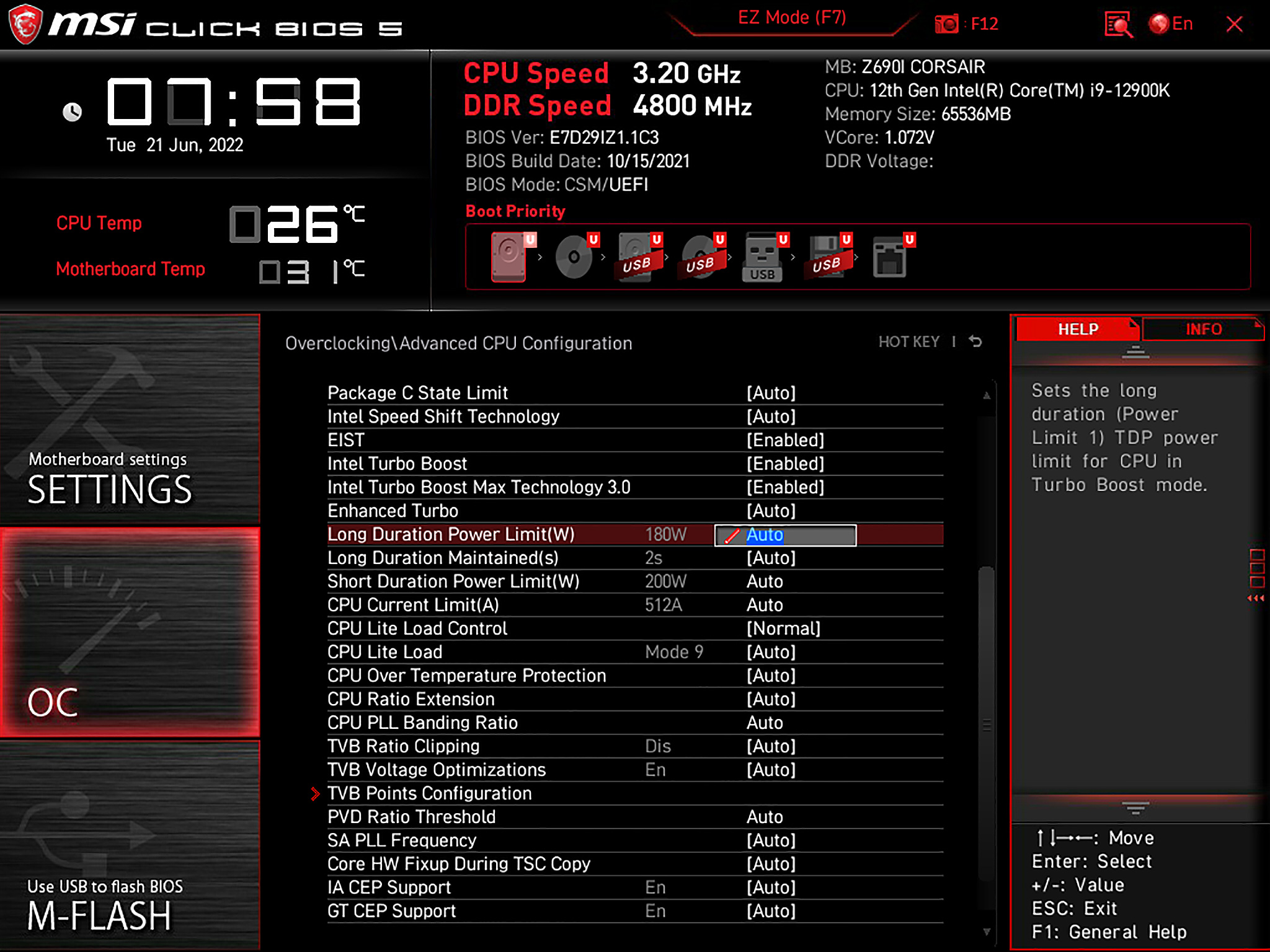
Task: Open the Package C State Limit dropdown
Action: click(771, 393)
